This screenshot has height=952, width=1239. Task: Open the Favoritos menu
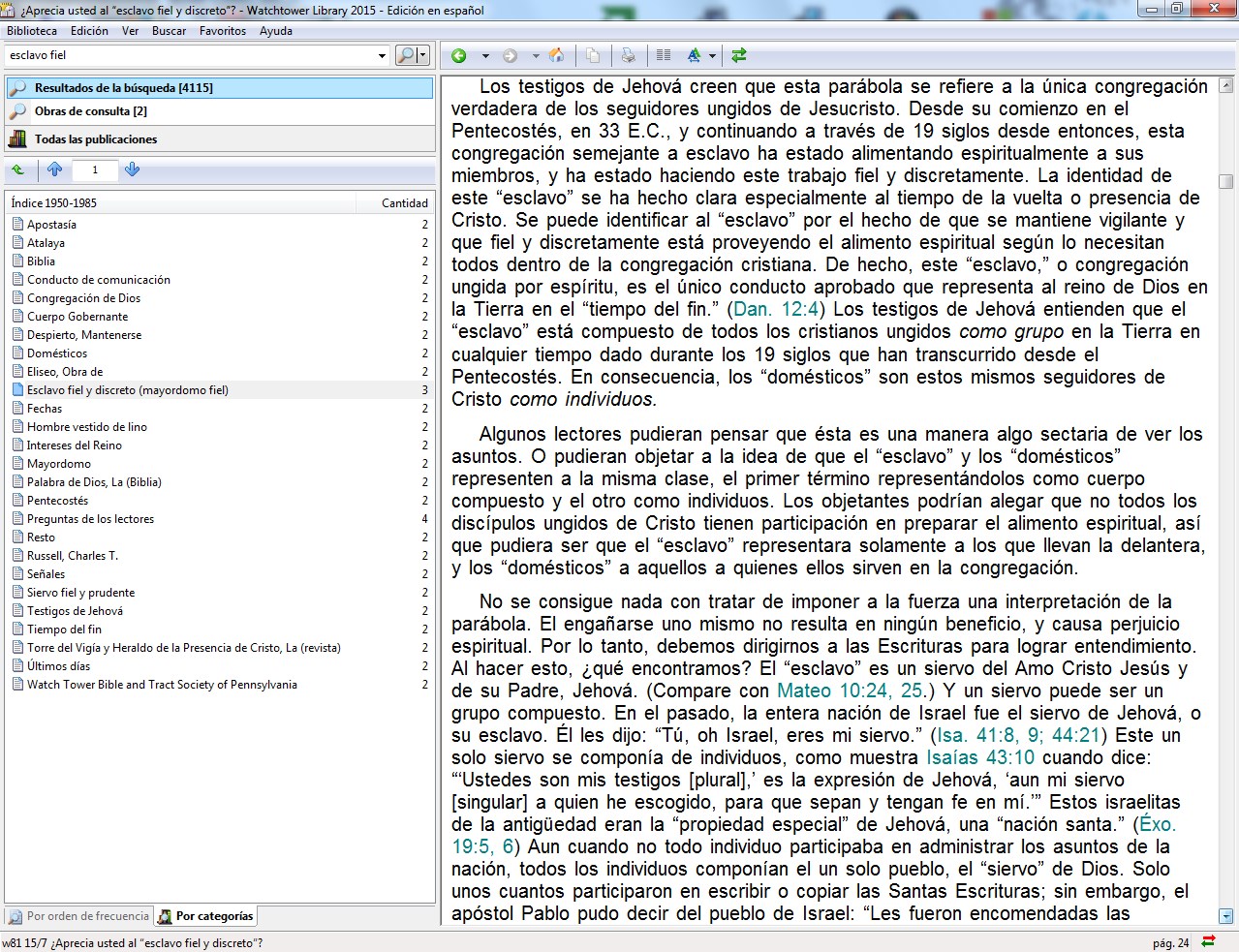[x=223, y=31]
